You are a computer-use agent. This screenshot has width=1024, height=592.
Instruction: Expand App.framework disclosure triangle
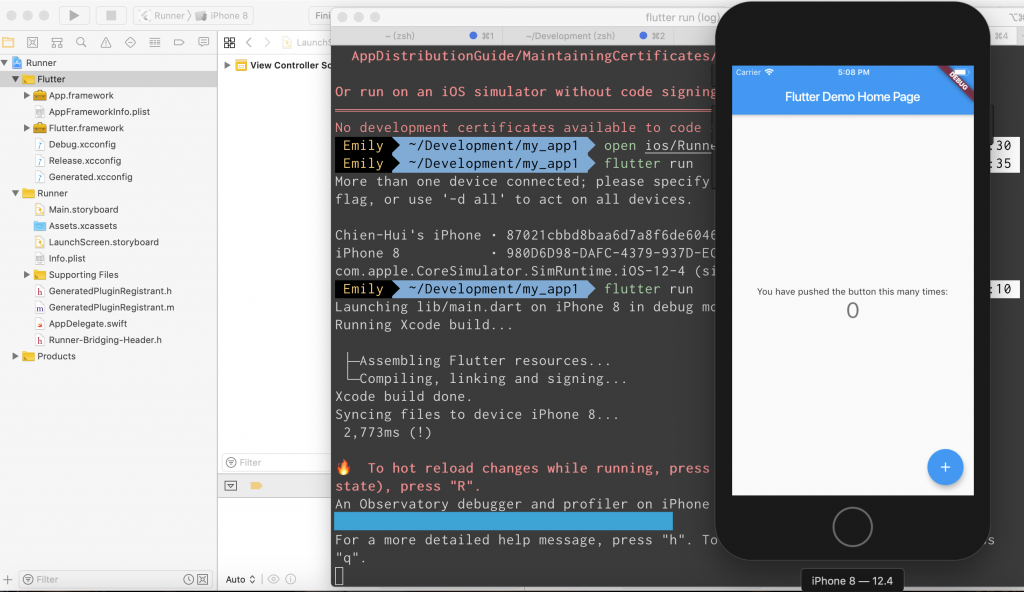coord(27,95)
